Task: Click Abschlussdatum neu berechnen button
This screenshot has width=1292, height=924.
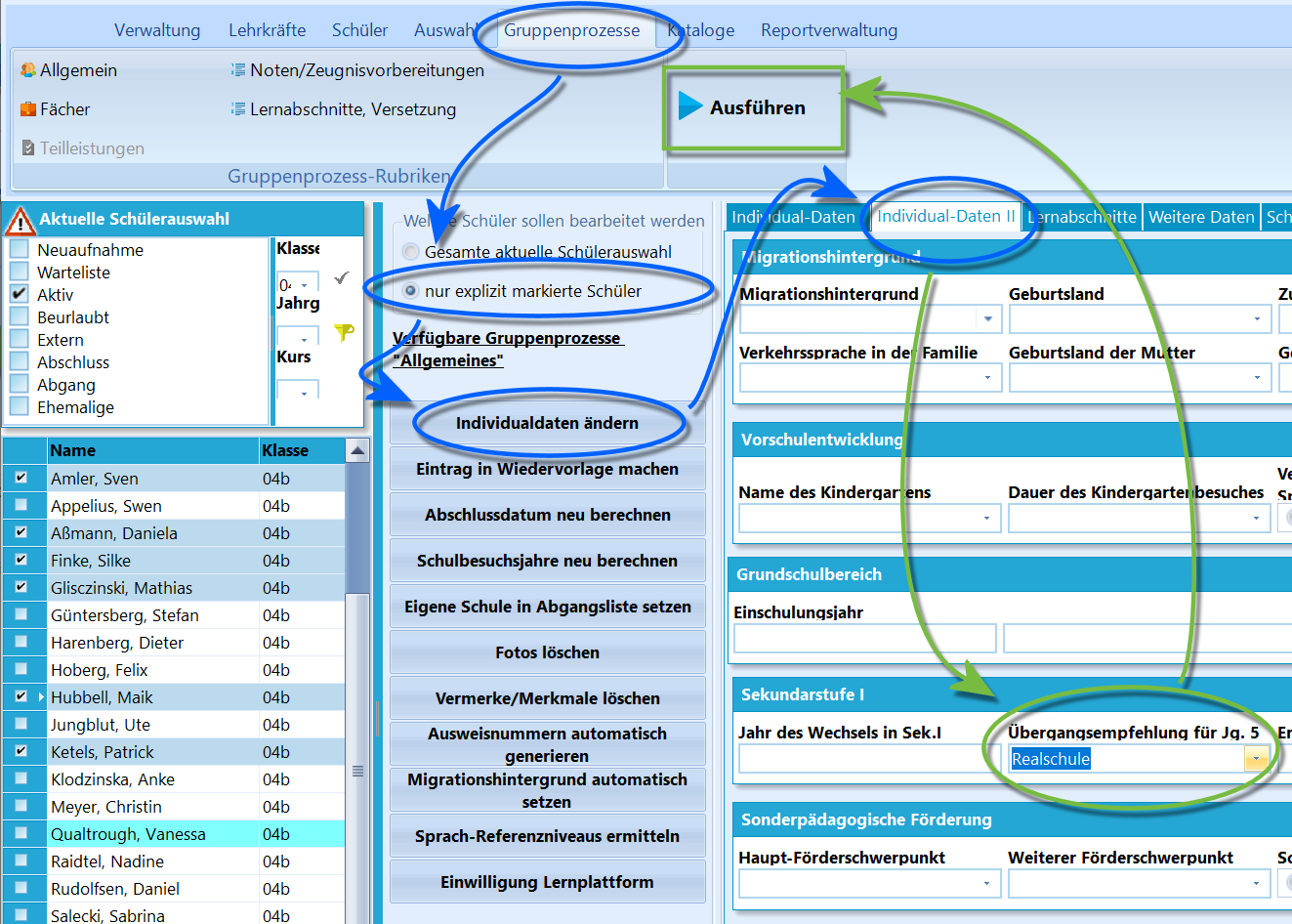Action: click(547, 515)
